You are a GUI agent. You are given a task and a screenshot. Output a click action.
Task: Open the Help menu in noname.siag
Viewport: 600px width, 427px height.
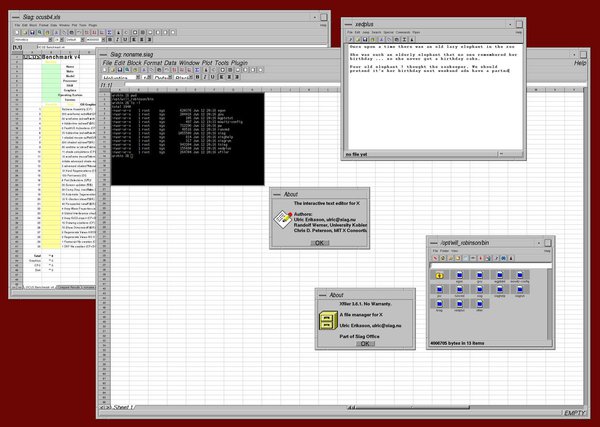pos(580,63)
